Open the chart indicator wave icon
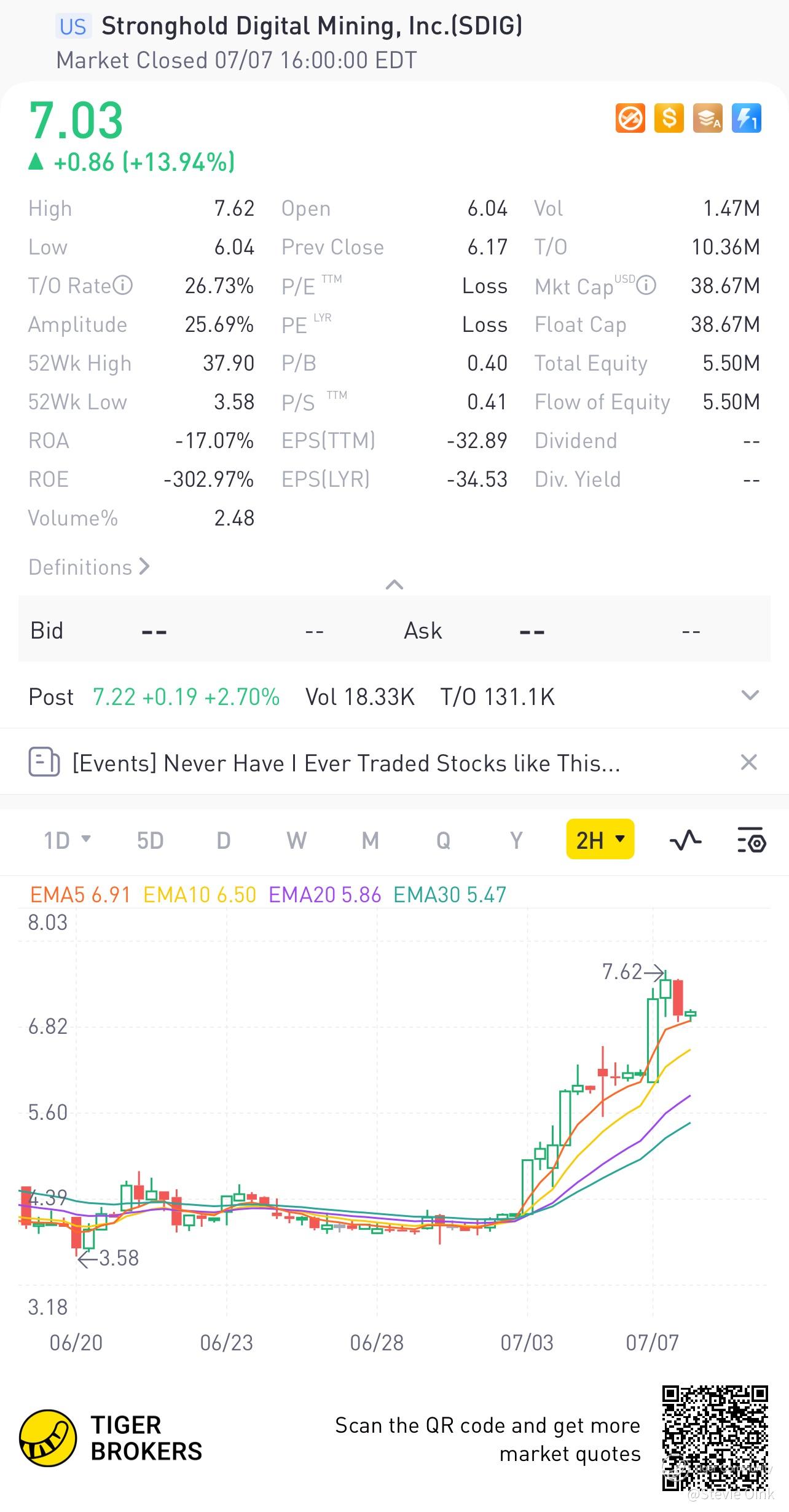 point(685,840)
